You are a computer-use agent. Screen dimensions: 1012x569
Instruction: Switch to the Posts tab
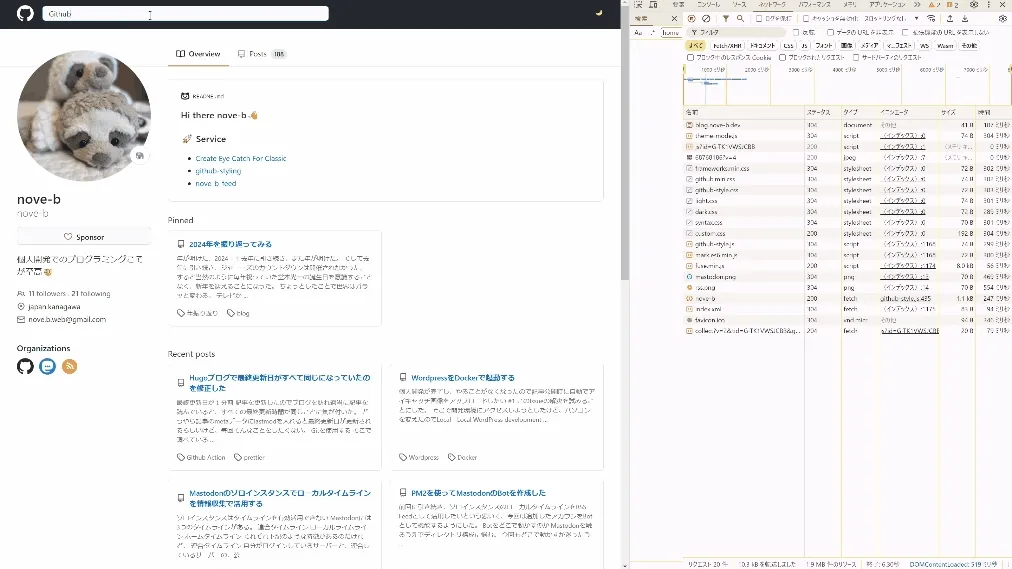[x=260, y=54]
